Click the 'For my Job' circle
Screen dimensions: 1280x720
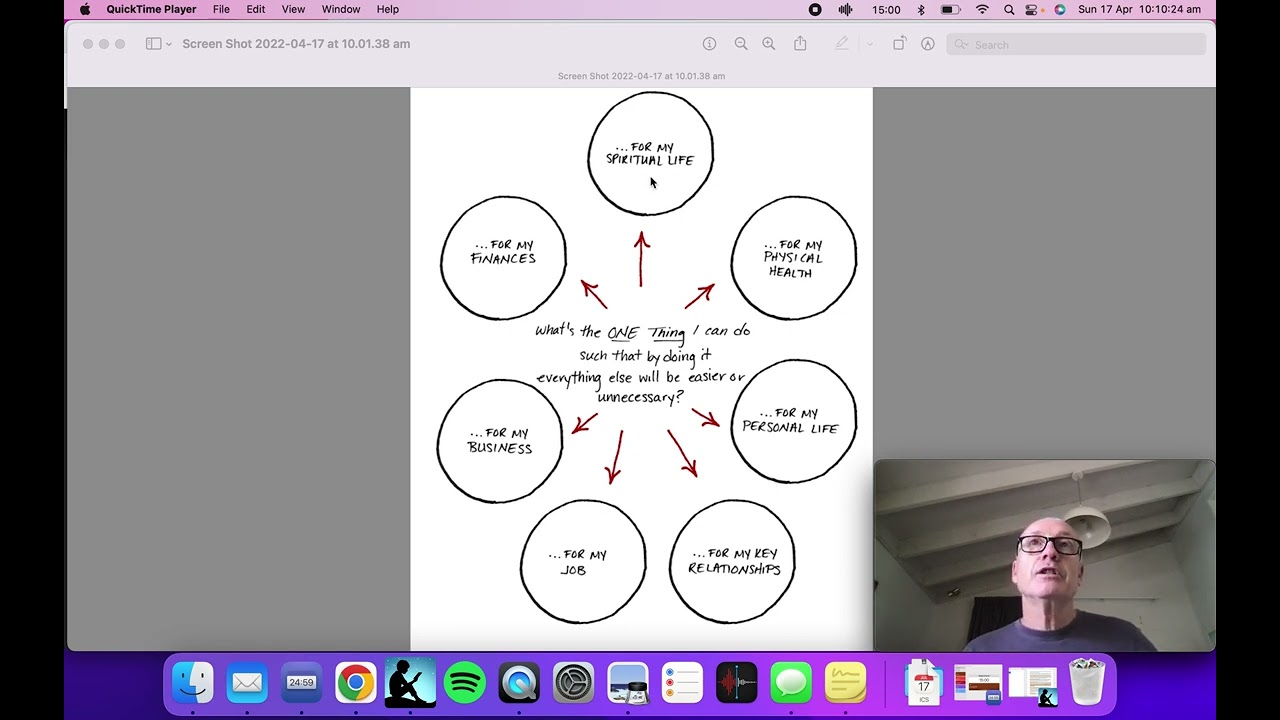583,562
